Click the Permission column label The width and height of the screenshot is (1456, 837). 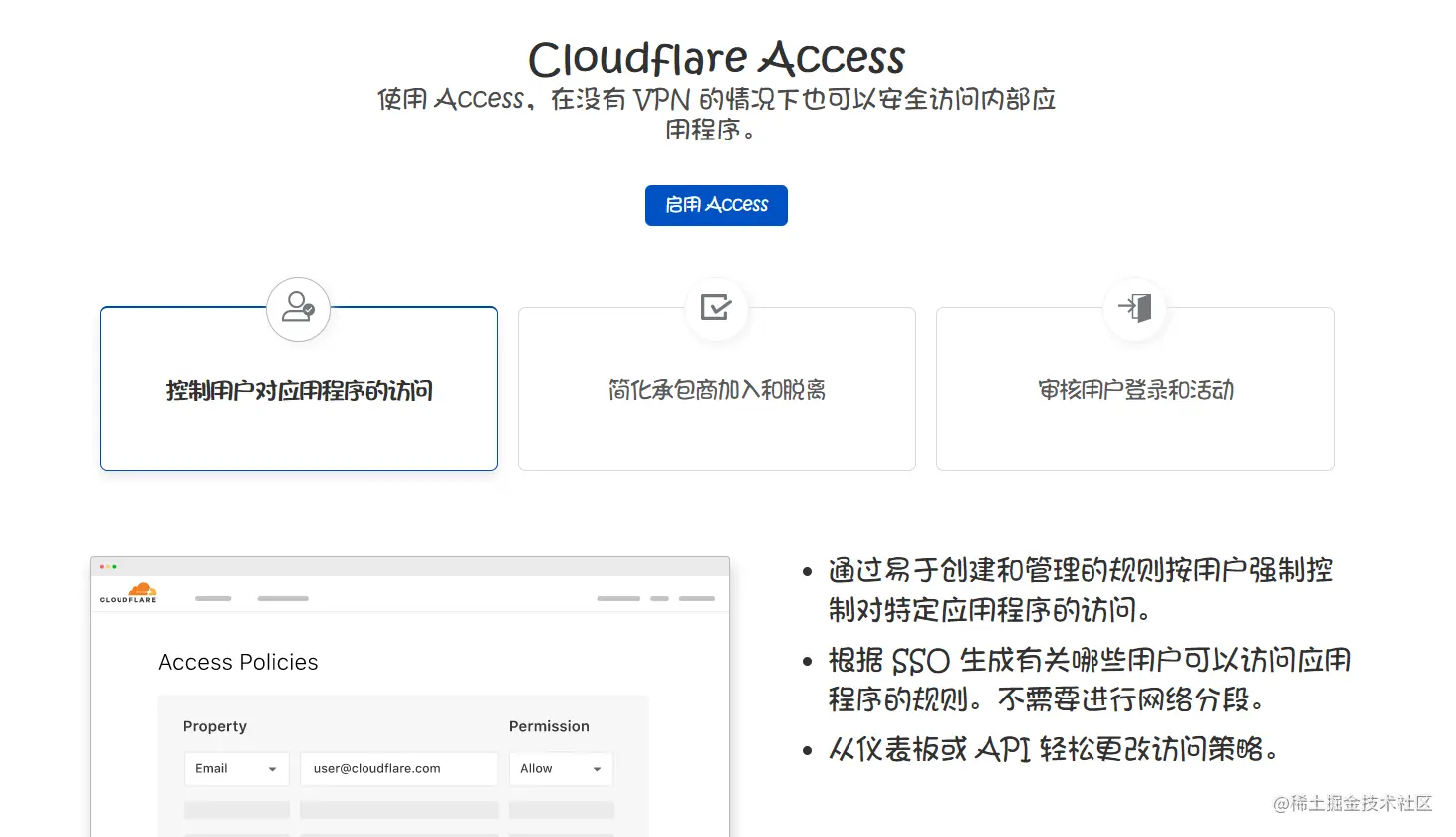[x=549, y=726]
